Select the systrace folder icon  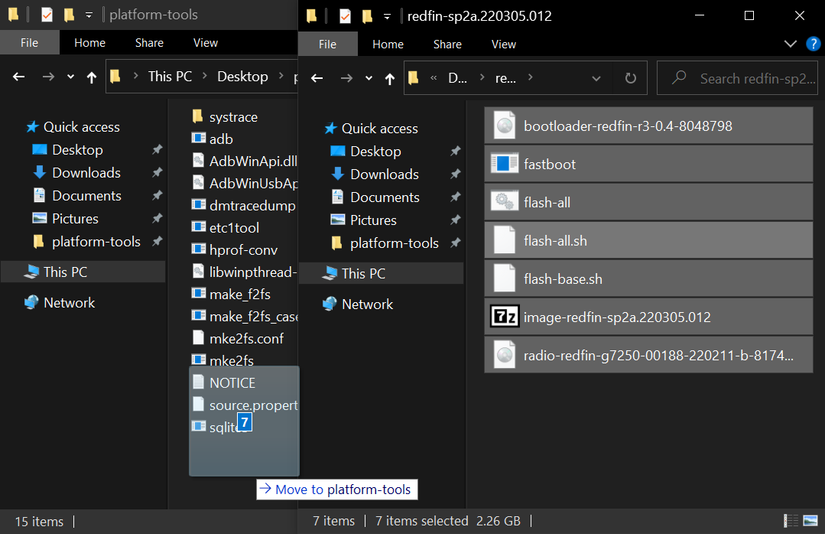point(197,117)
